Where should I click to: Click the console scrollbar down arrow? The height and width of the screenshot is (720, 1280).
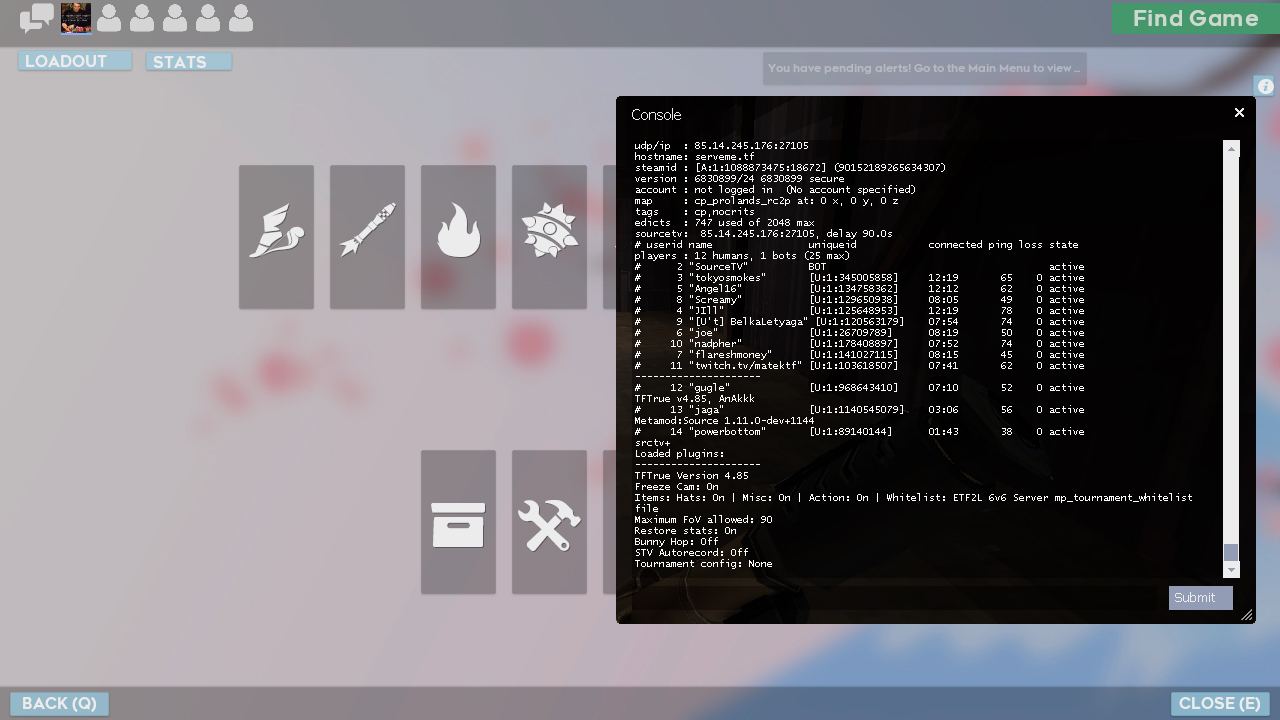1231,570
